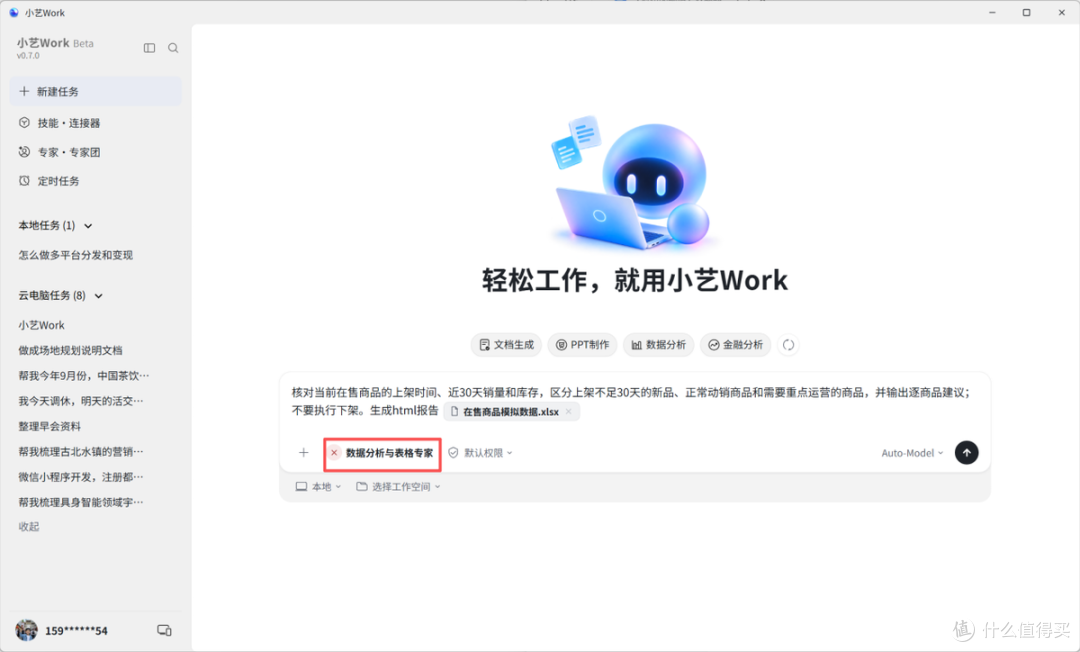The height and width of the screenshot is (652, 1080).
Task: Click the user avatar picture
Action: 27,630
